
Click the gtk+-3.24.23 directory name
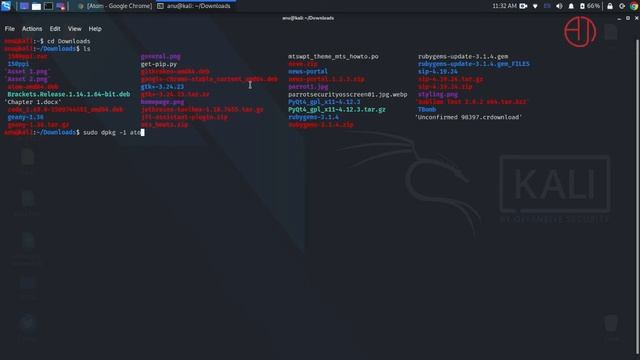coord(162,87)
